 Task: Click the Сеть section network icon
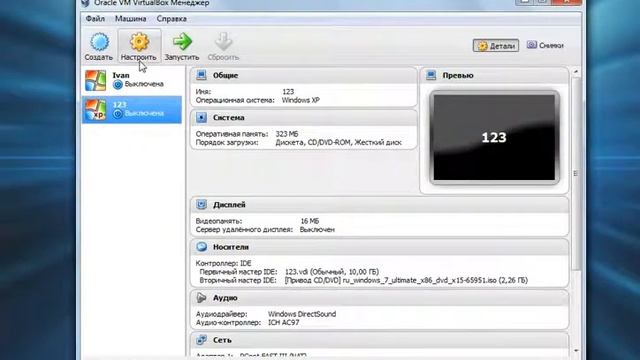(201, 340)
